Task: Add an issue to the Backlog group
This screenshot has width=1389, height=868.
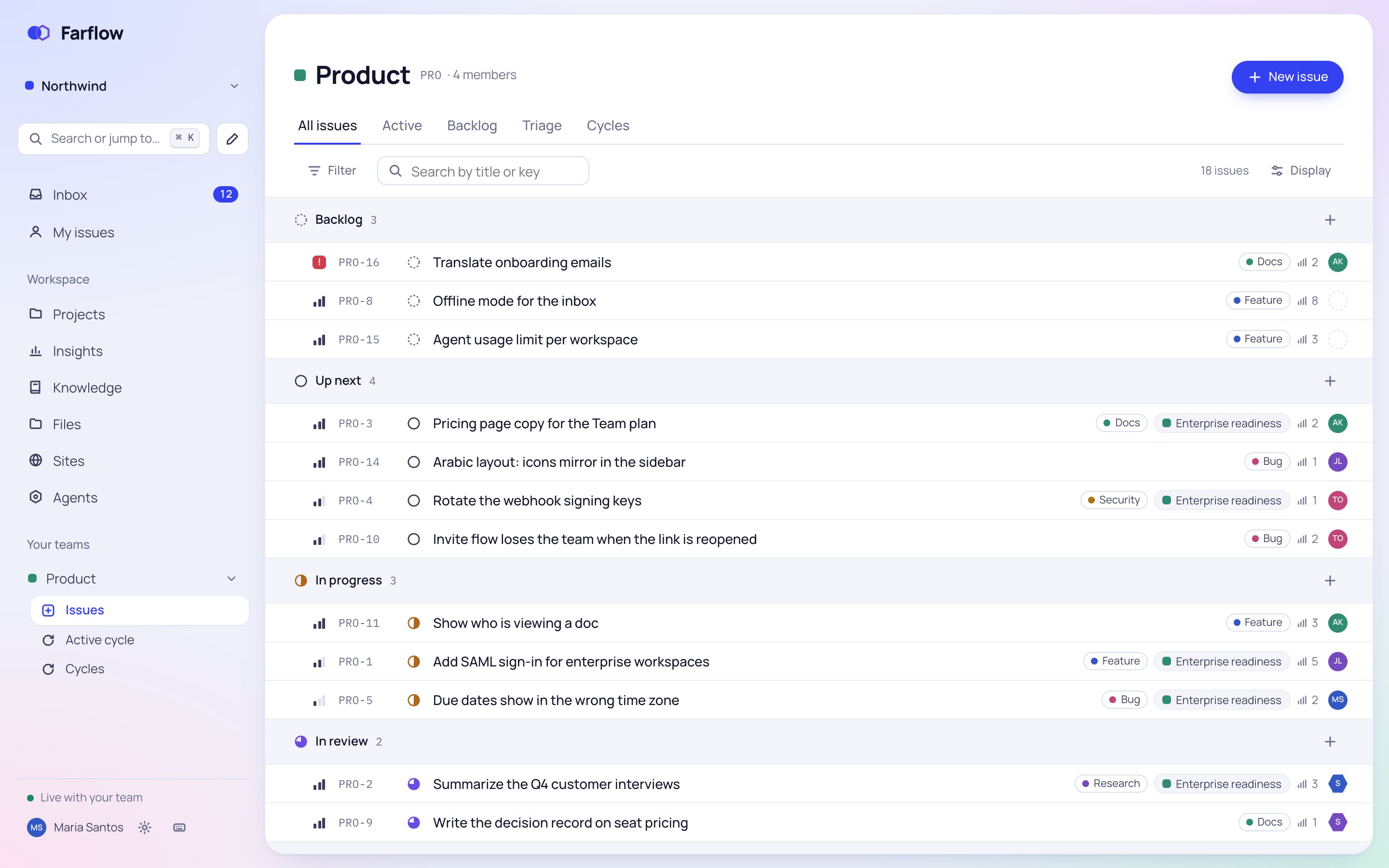Action: tap(1330, 220)
